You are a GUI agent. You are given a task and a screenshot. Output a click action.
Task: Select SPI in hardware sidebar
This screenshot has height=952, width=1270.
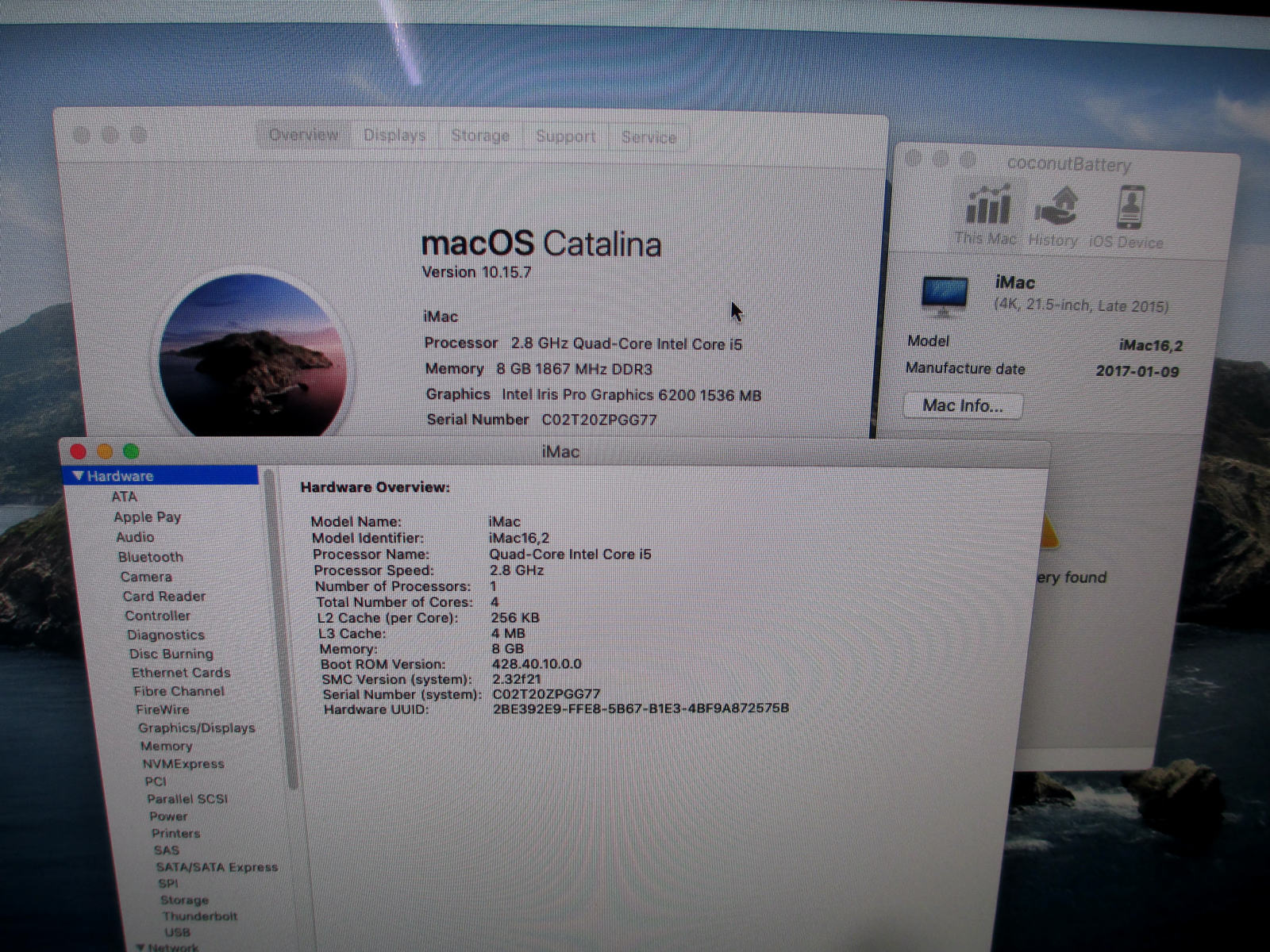(168, 884)
